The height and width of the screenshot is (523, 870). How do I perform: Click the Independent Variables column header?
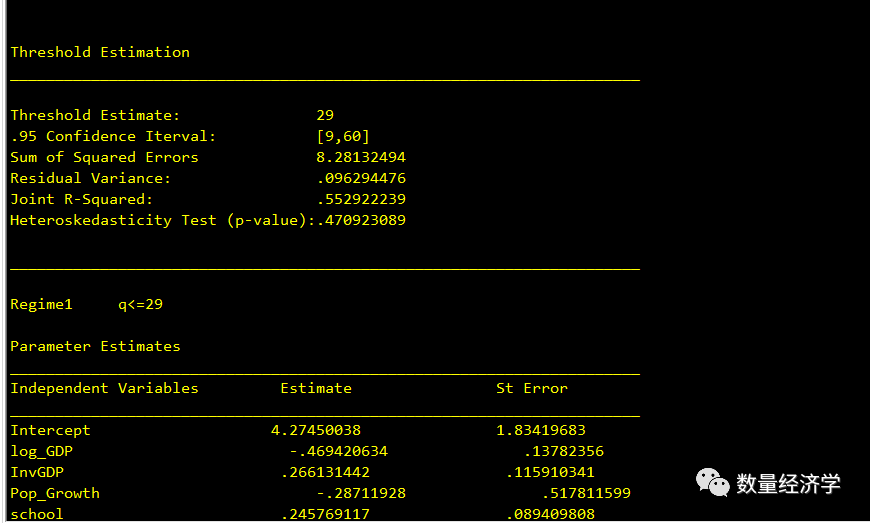pyautogui.click(x=104, y=388)
